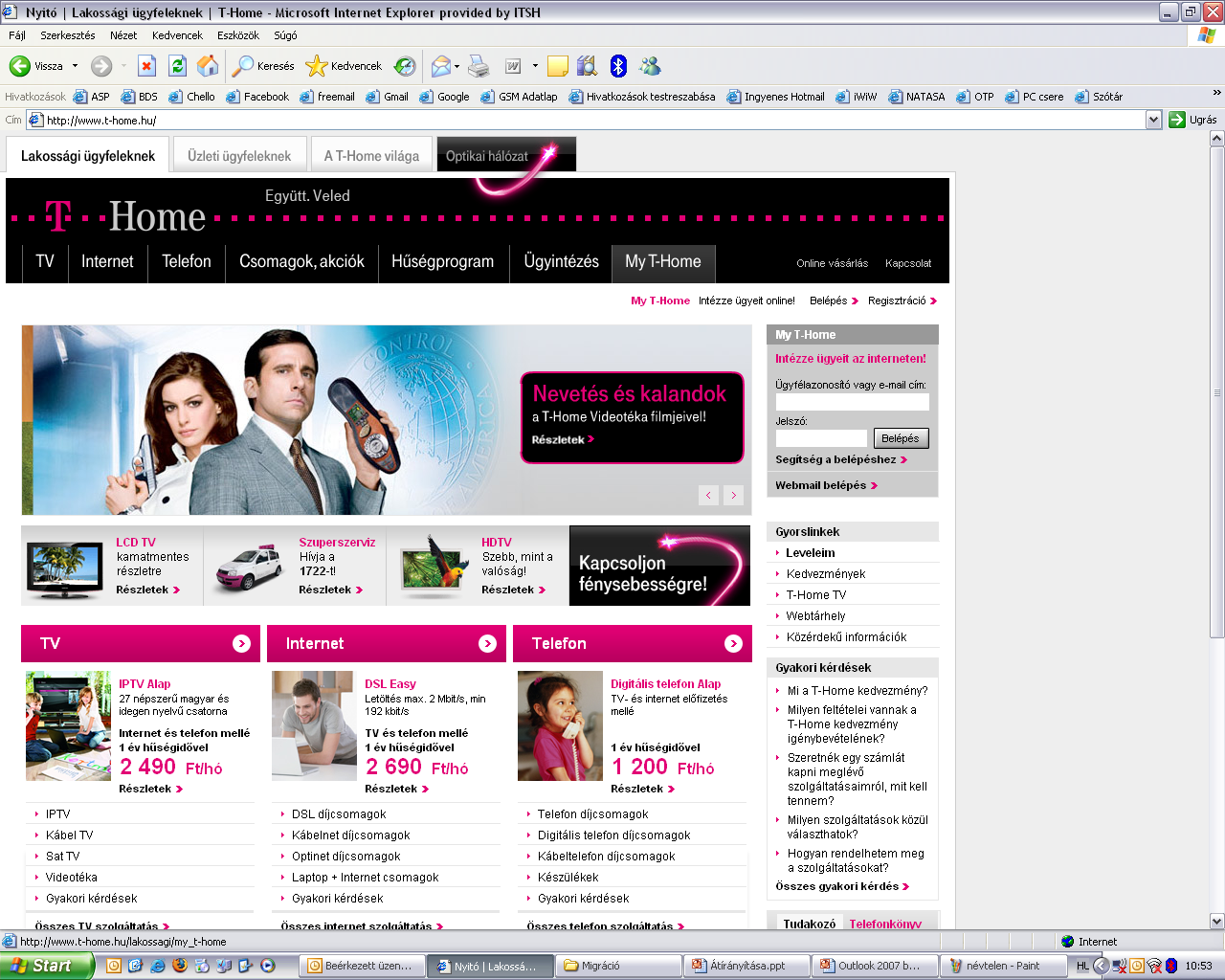Click the Ugrás go button
The width and height of the screenshot is (1225, 980).
1192,120
